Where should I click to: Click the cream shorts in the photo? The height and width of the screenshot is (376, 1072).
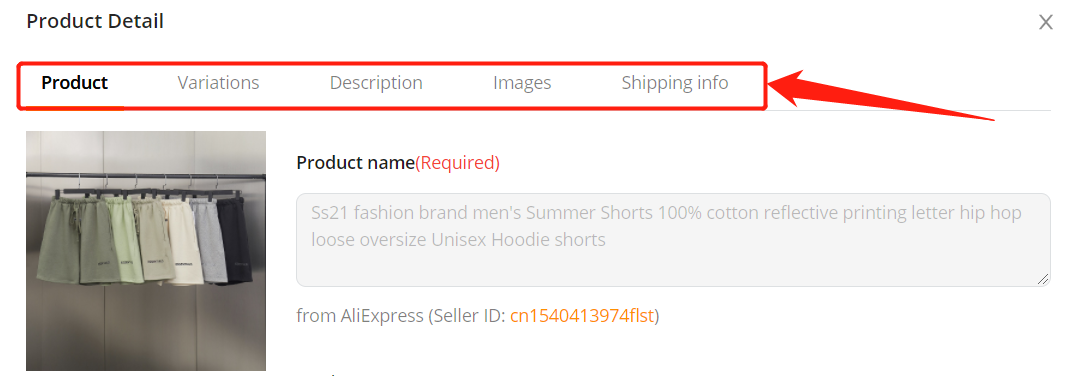[x=182, y=243]
